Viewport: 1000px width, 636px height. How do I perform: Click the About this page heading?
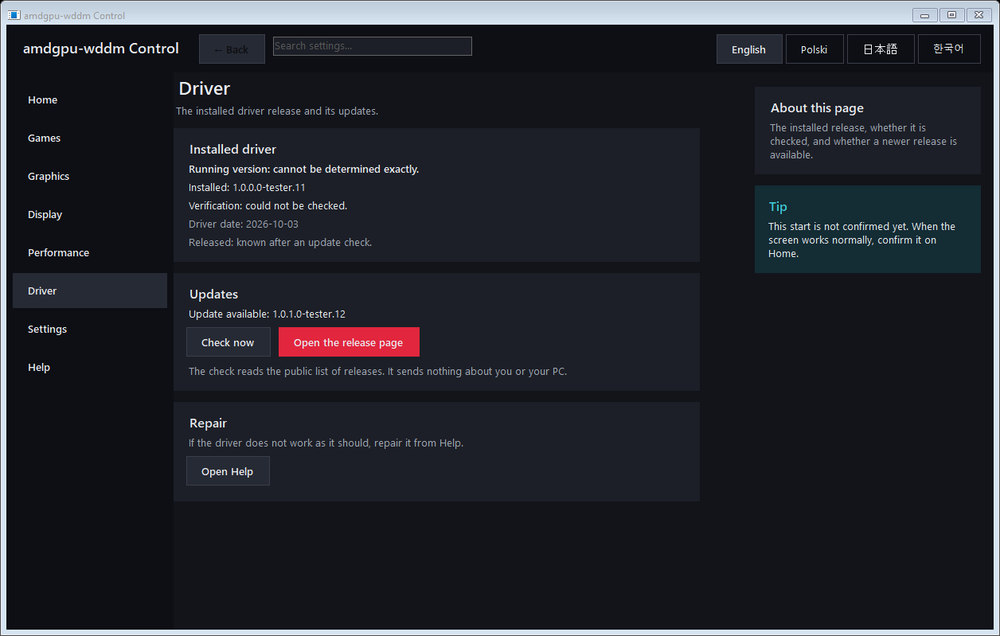tap(817, 108)
